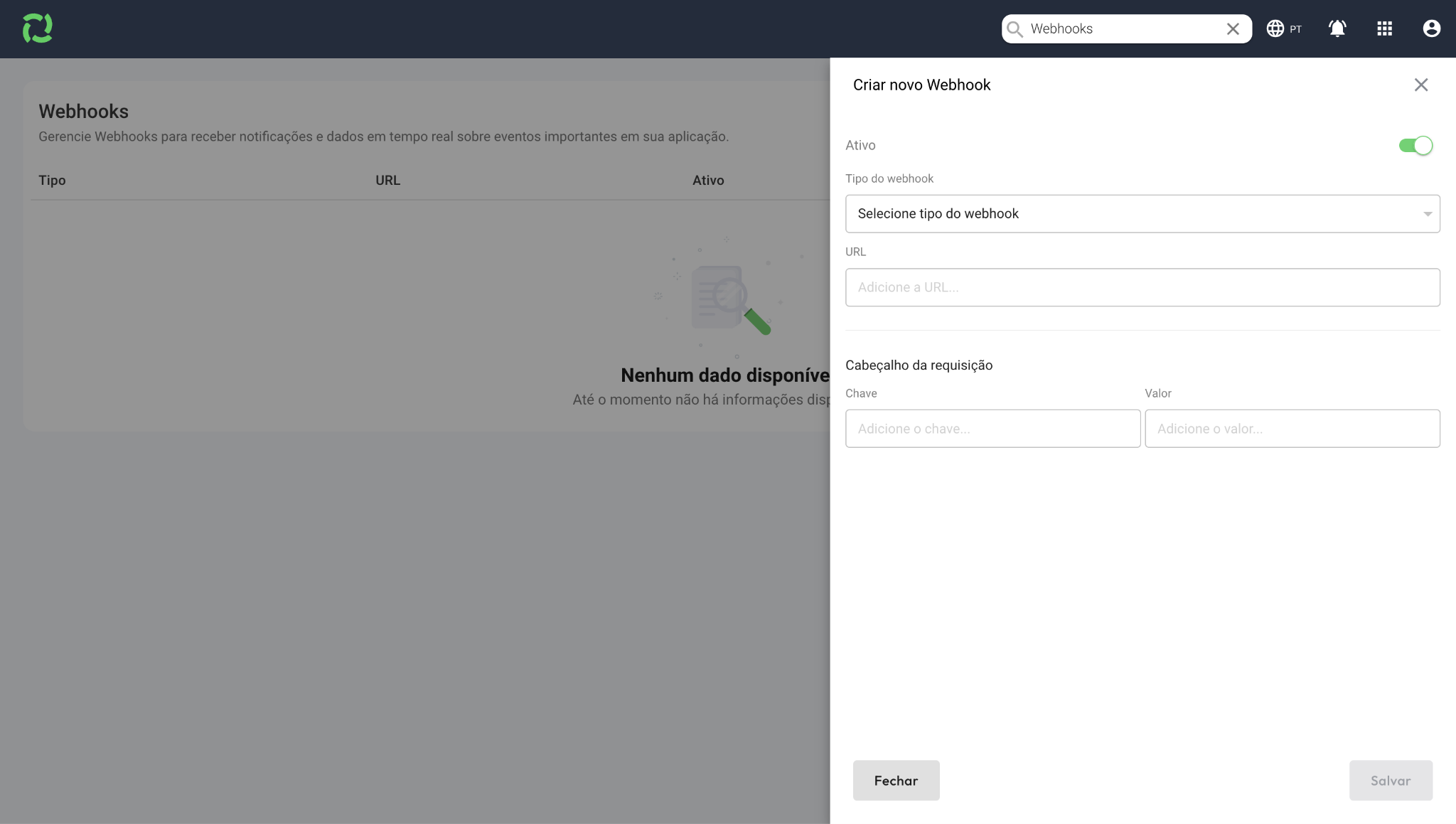Focus the Adicione a URL field
The image size is (1456, 824).
(x=1142, y=288)
